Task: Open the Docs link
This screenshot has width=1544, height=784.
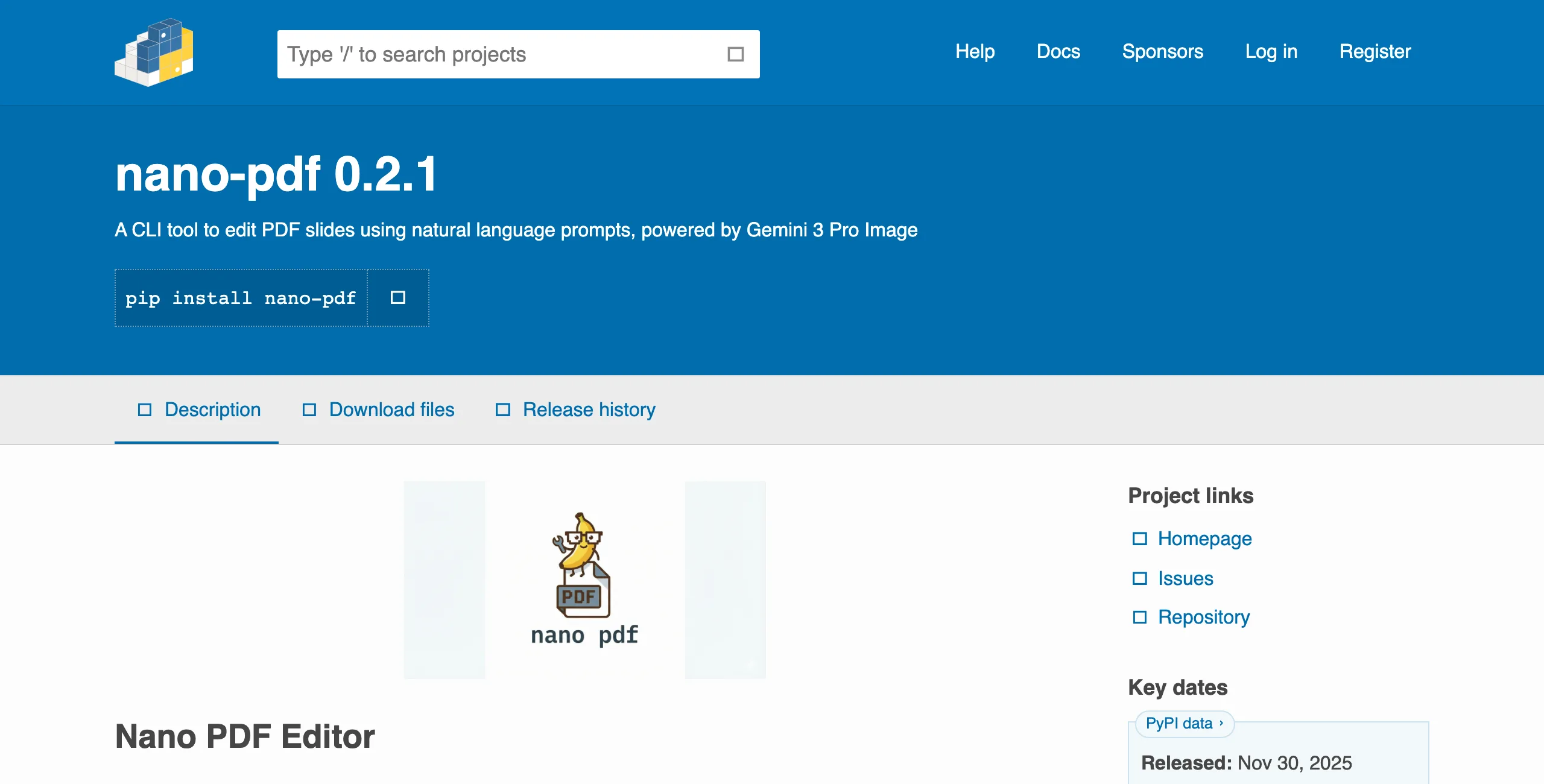Action: click(1058, 51)
